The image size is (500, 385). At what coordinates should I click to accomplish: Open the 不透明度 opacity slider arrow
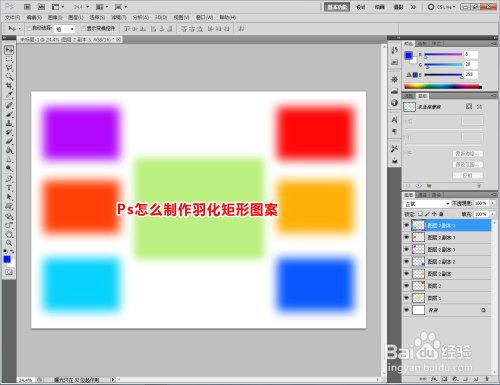coord(493,203)
